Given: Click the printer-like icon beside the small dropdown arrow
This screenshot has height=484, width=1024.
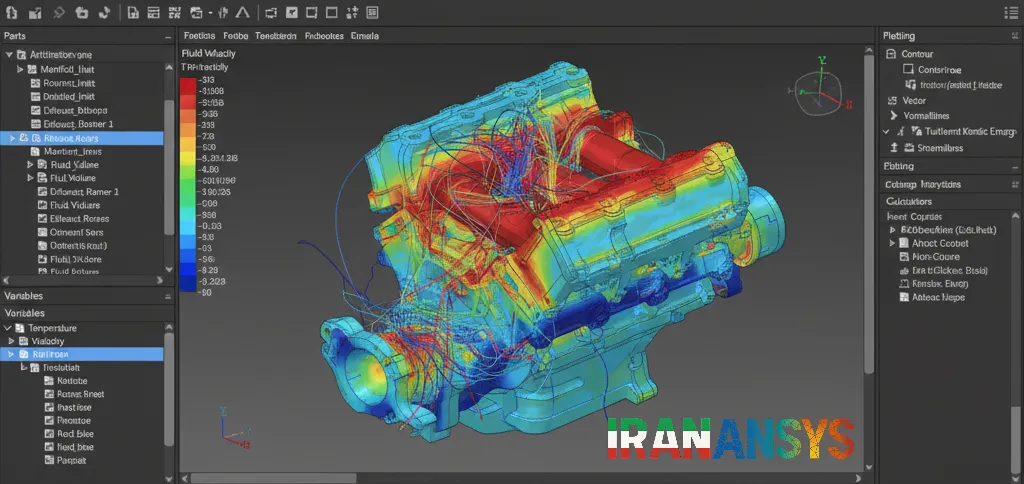Looking at the screenshot, I should (x=197, y=12).
